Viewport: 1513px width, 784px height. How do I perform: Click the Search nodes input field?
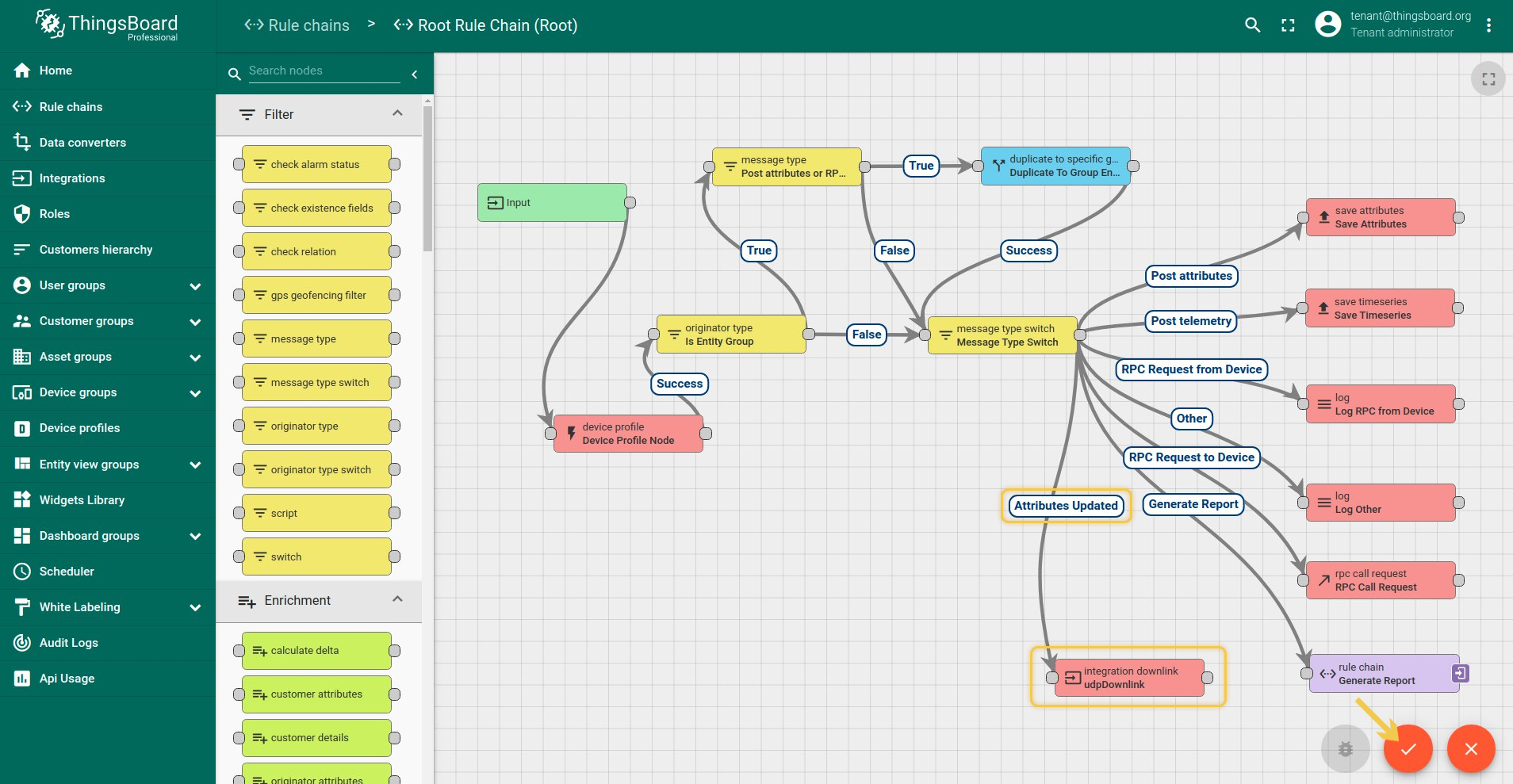pos(324,71)
